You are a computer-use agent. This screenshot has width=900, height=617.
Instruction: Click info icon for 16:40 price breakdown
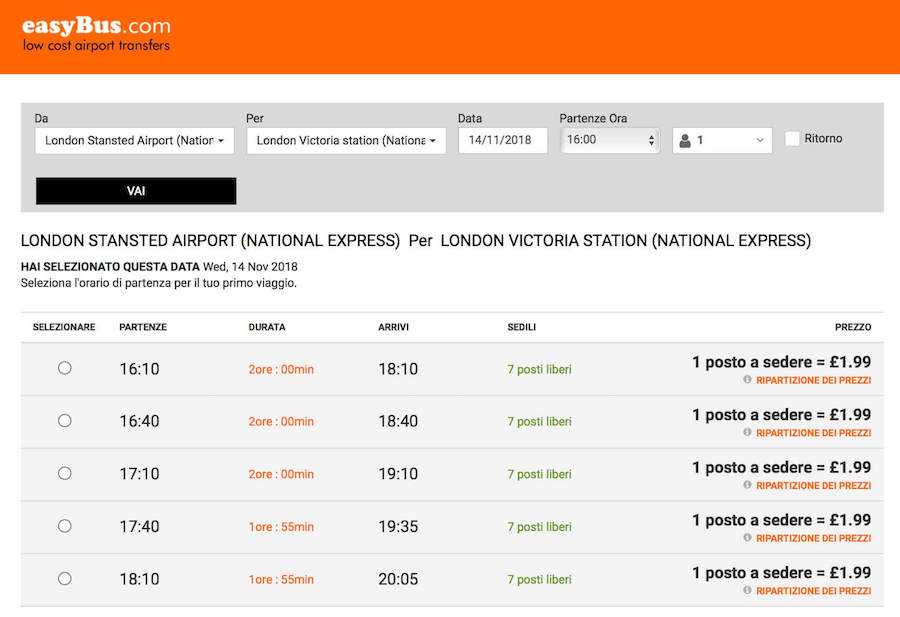(x=747, y=432)
